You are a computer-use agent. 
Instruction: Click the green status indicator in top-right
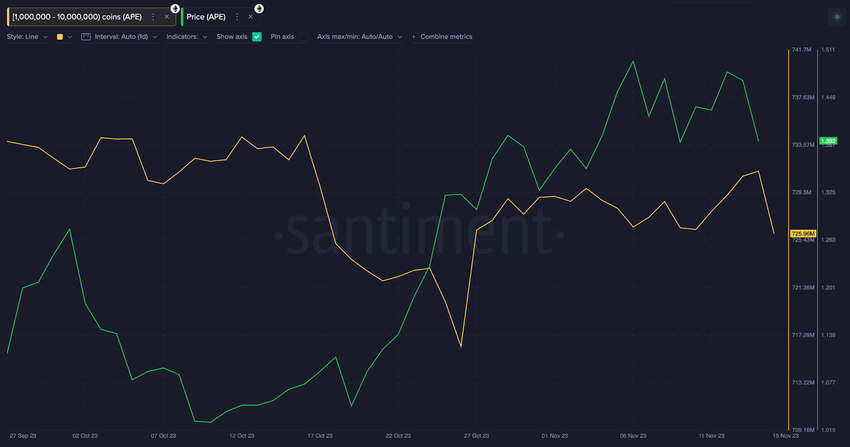coord(837,17)
